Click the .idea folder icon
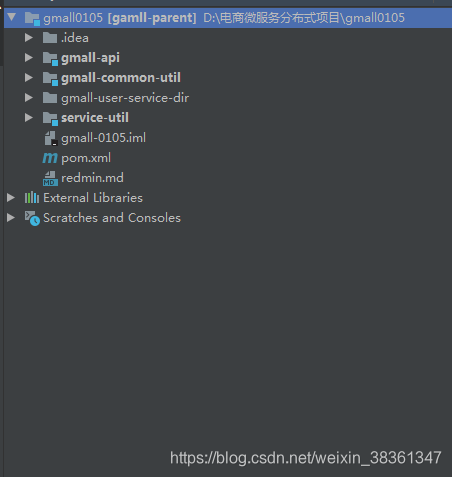The image size is (452, 477). [x=50, y=38]
